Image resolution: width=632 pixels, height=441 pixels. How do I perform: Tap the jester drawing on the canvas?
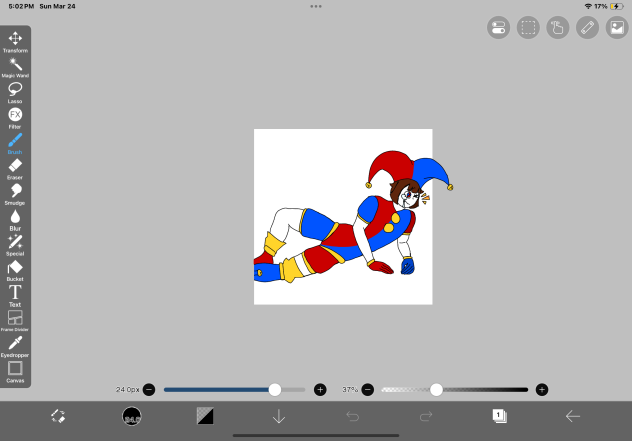(x=353, y=218)
